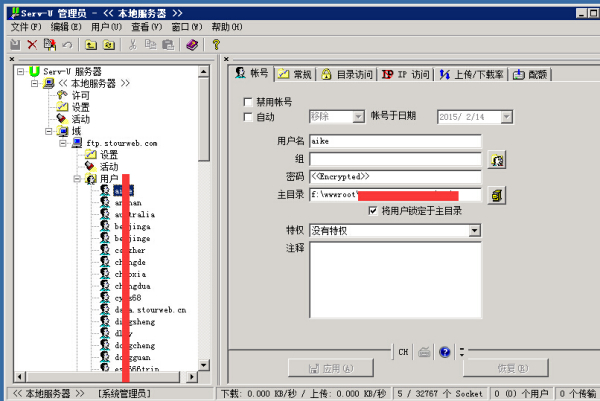The image size is (600, 401).
Task: Click the CH language button
Action: (x=403, y=352)
